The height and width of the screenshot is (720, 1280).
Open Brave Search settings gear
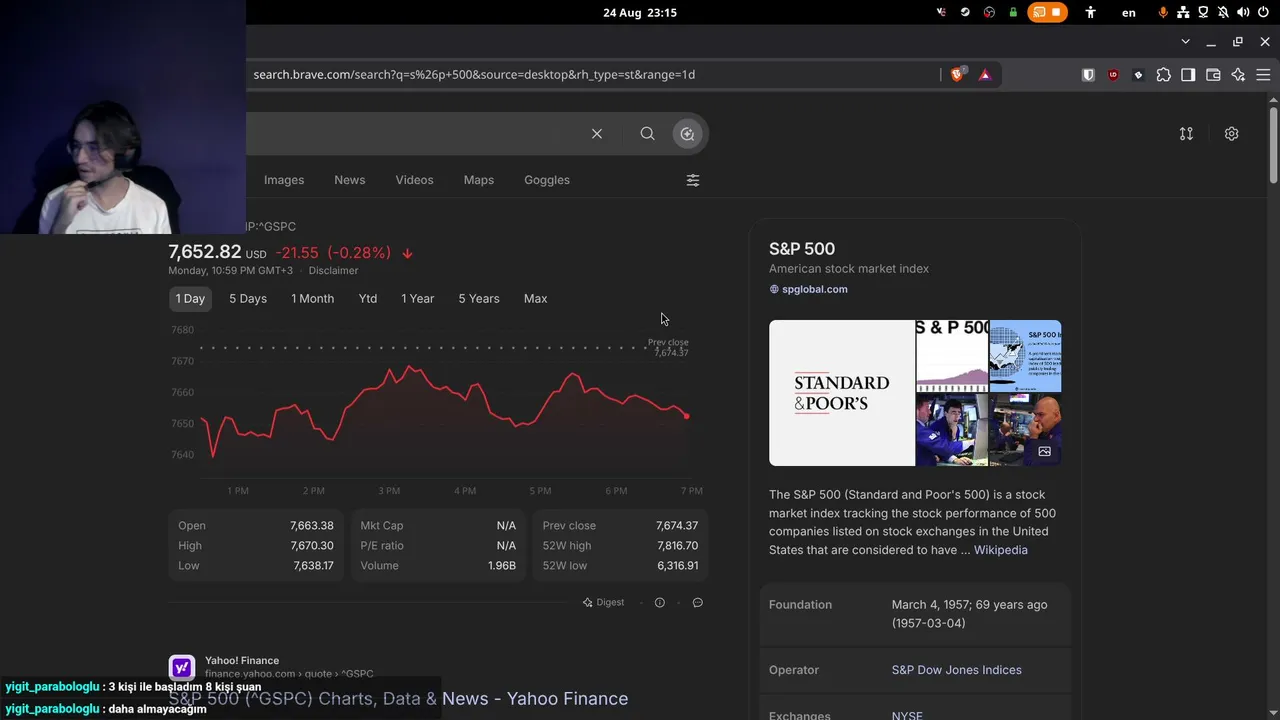[x=1232, y=134]
